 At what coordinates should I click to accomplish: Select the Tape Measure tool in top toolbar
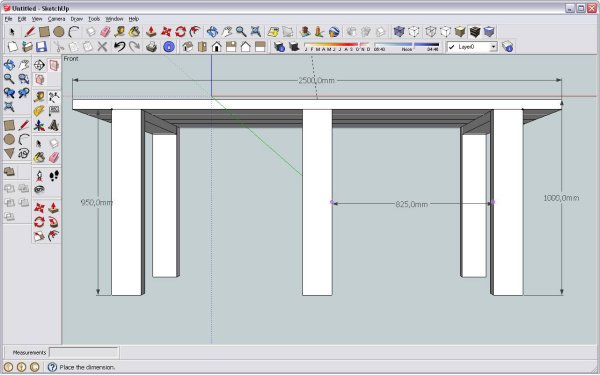click(120, 32)
